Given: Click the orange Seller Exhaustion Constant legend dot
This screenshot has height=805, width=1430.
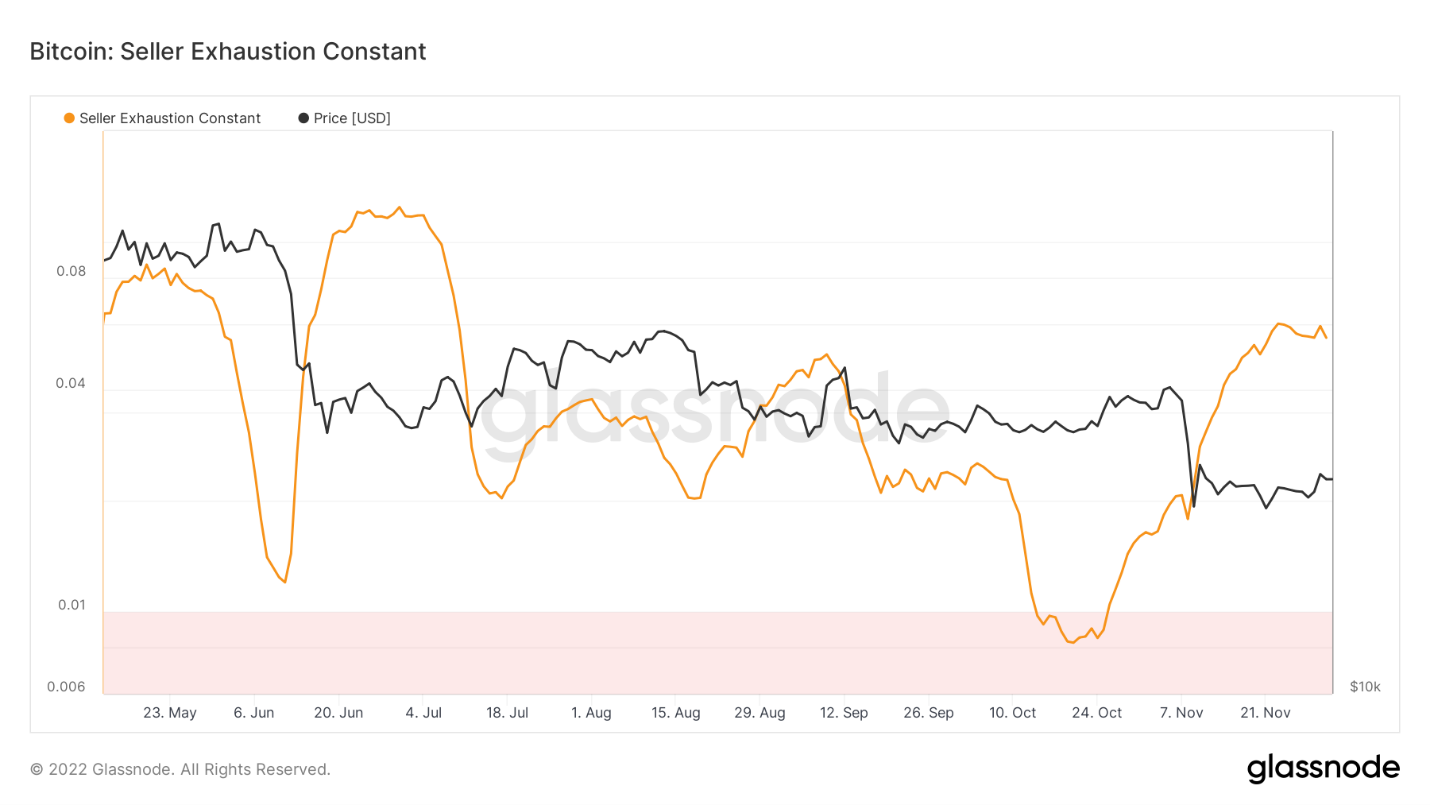Looking at the screenshot, I should [69, 118].
